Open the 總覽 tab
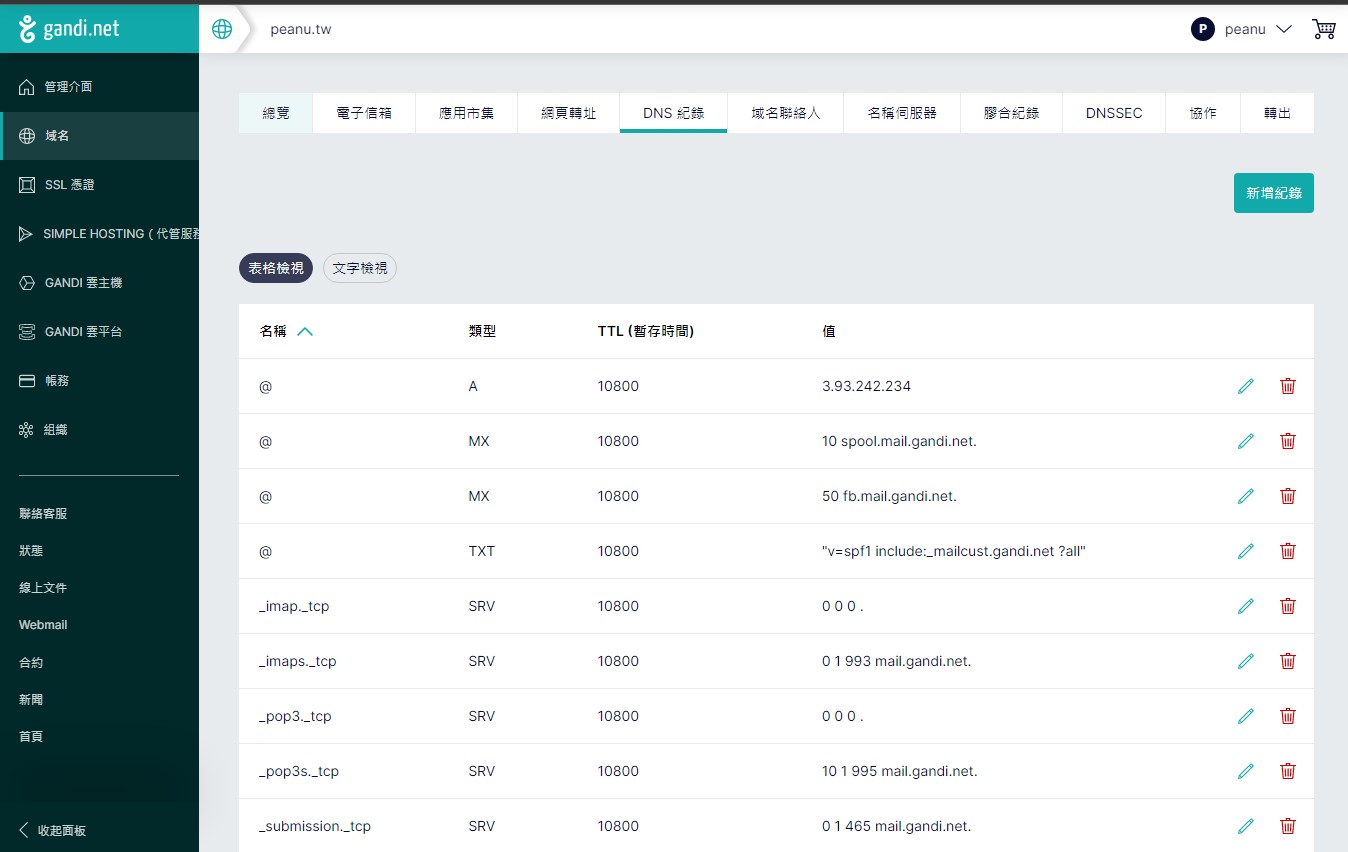The width and height of the screenshot is (1348, 852). tap(276, 113)
